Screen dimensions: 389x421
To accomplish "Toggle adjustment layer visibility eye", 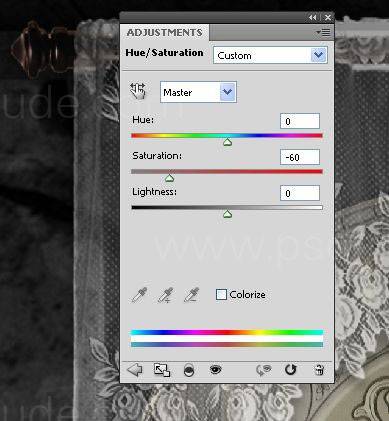I will pos(215,369).
